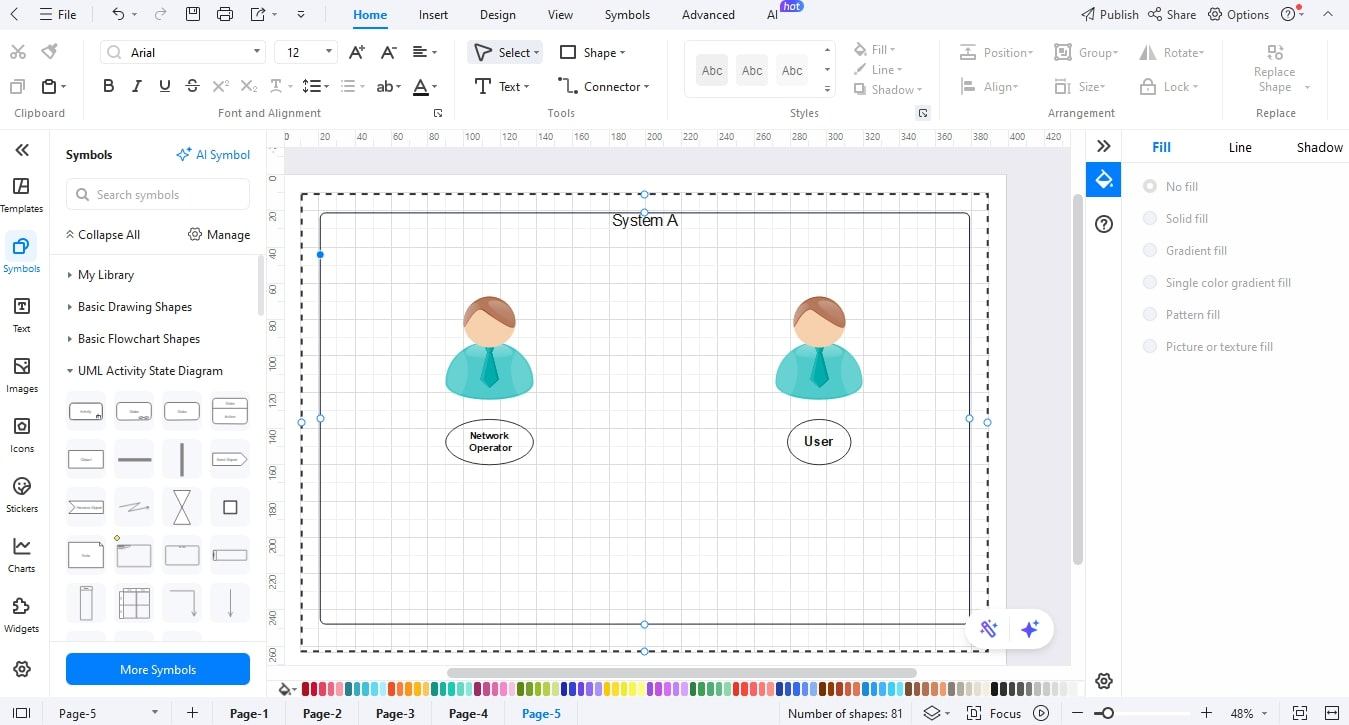The image size is (1349, 725).
Task: Click the Network Operator ellipse on canvas
Action: 489,441
